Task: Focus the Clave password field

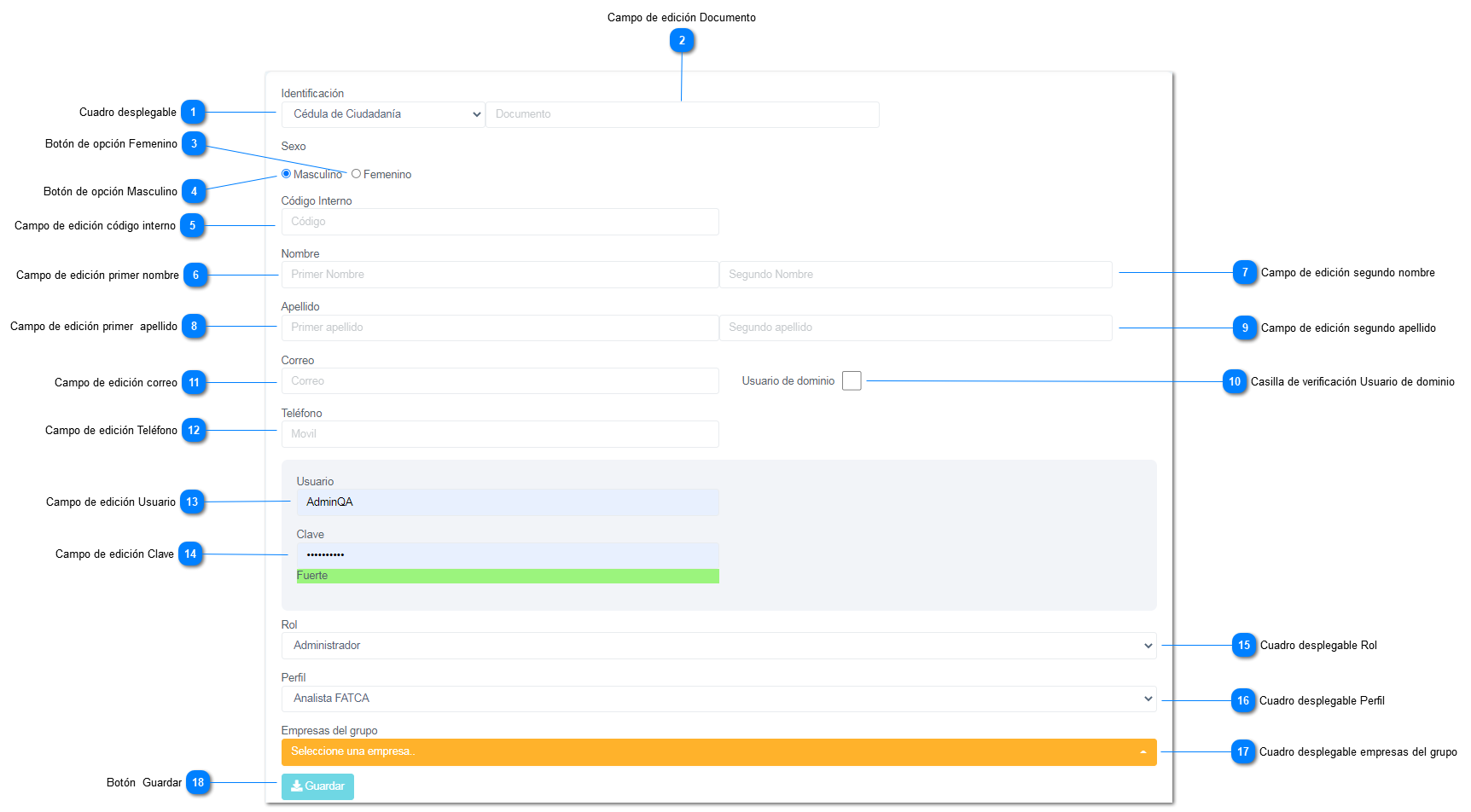Action: point(507,554)
